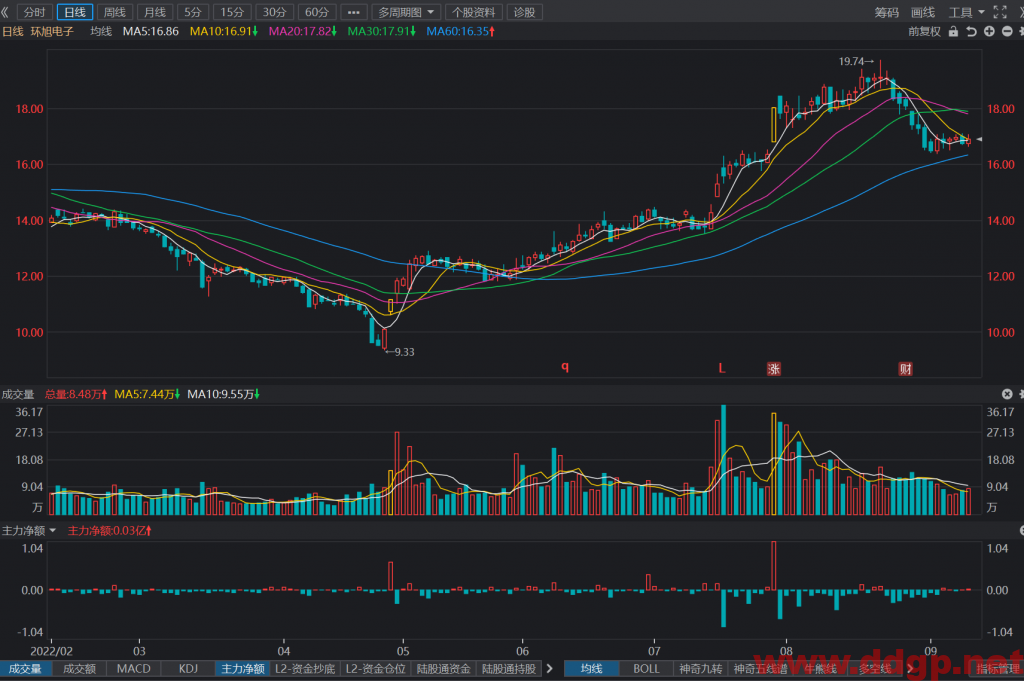Open the L2-资金仓位 tab
The width and height of the screenshot is (1024, 681).
(376, 669)
